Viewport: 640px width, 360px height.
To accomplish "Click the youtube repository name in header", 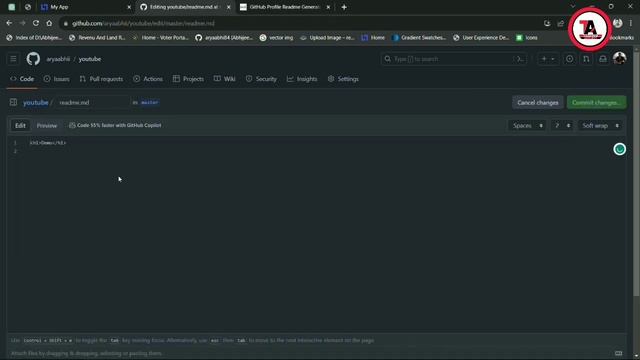I will click(90, 59).
